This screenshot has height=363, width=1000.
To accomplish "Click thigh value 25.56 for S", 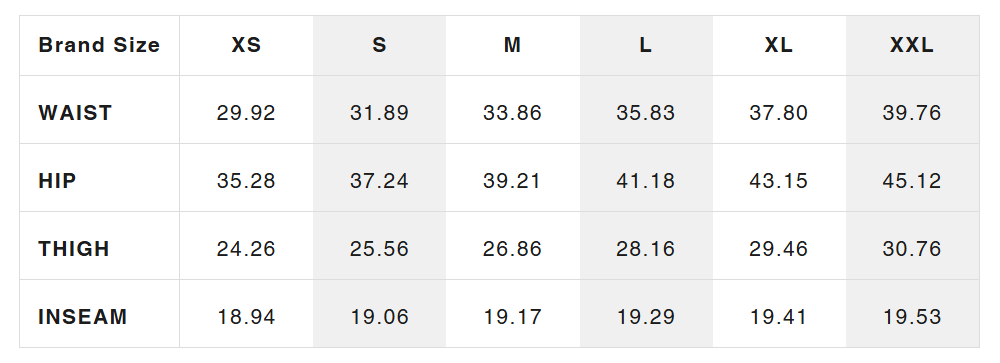I will pos(379,249).
